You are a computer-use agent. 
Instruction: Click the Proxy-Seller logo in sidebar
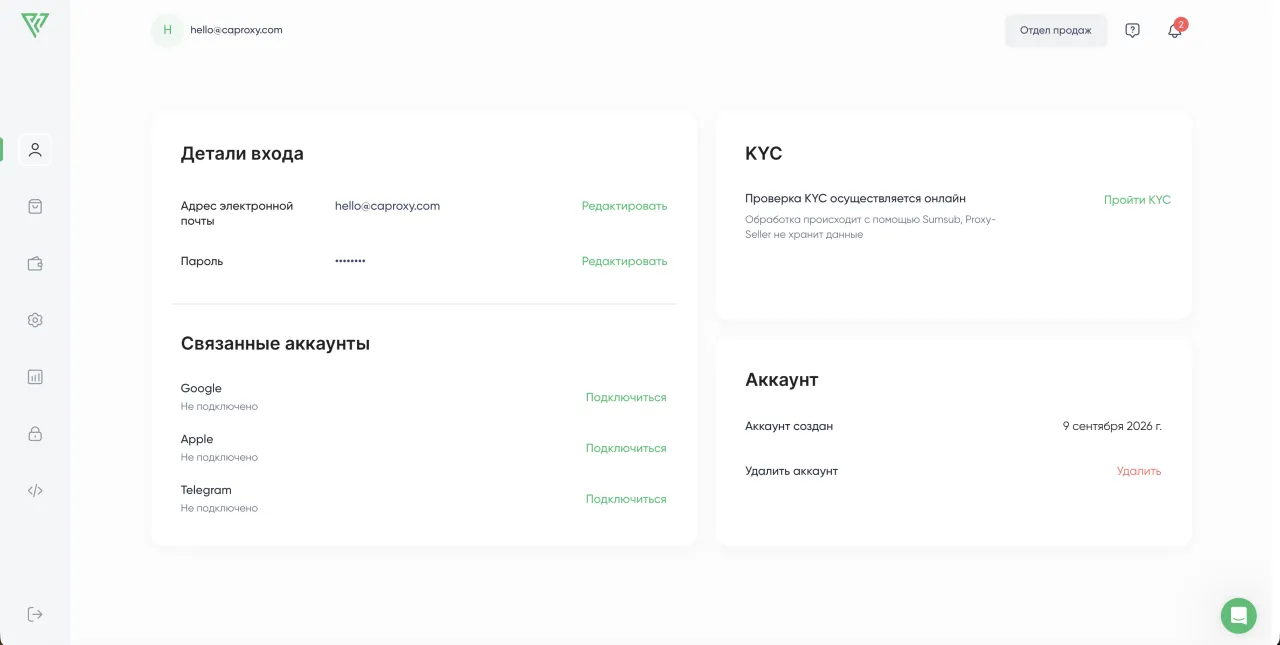pyautogui.click(x=35, y=25)
